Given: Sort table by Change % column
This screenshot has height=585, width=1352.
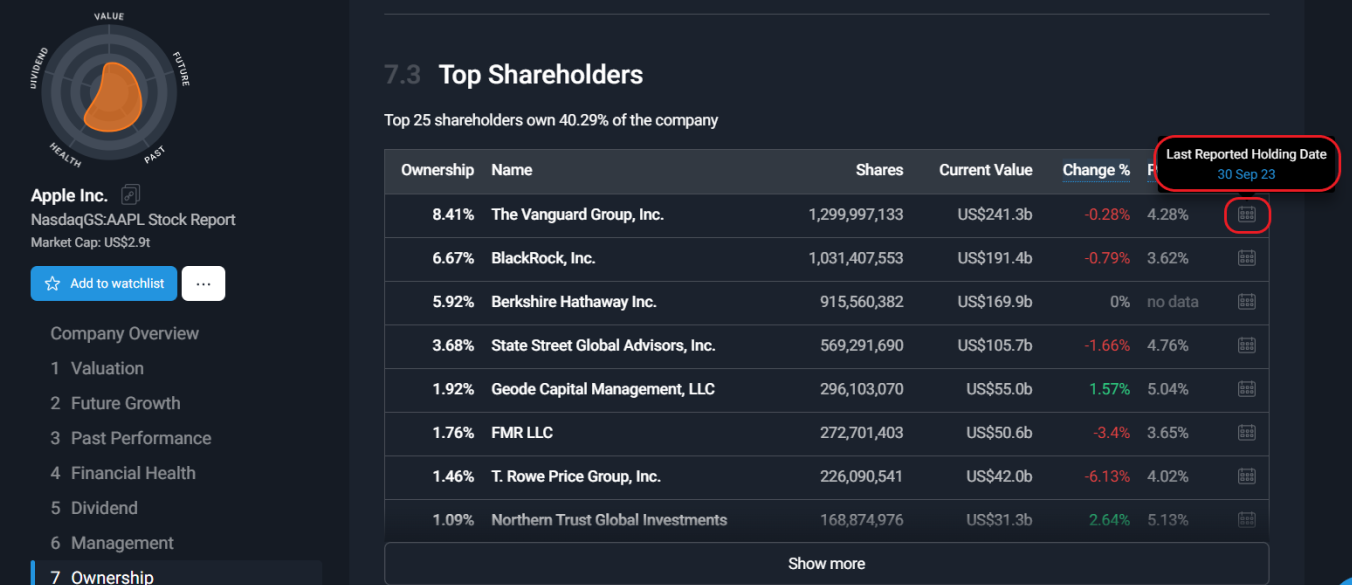Looking at the screenshot, I should pyautogui.click(x=1095, y=171).
